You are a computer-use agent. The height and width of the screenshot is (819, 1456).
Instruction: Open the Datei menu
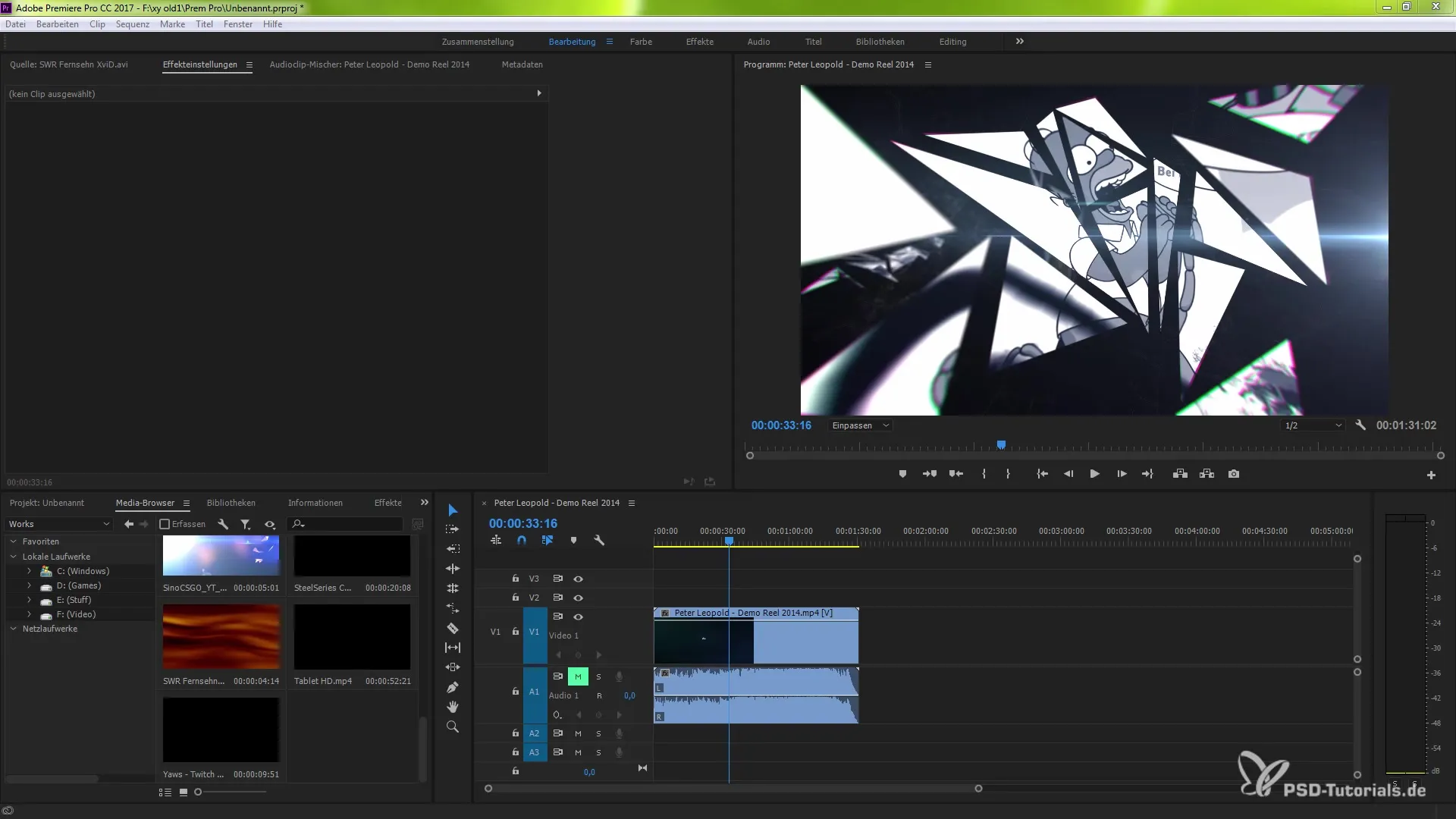coord(15,24)
